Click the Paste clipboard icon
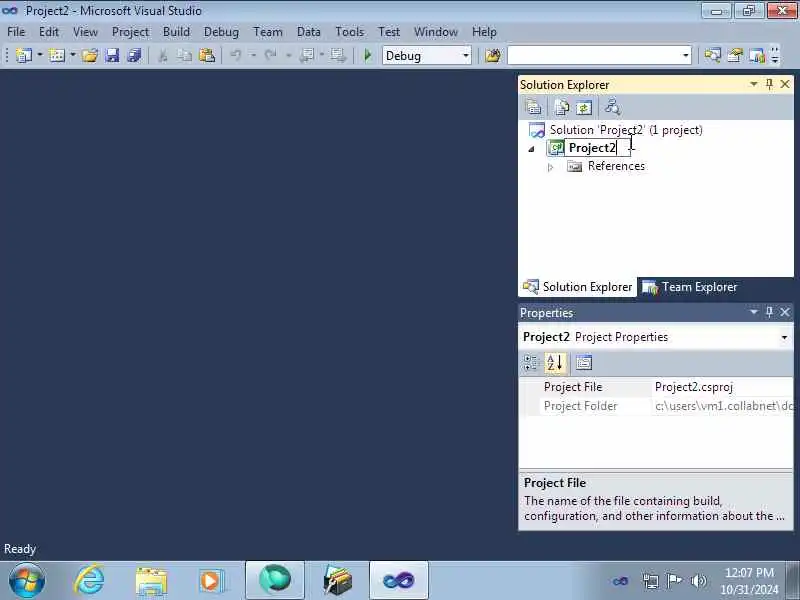The height and width of the screenshot is (600, 800). click(207, 55)
